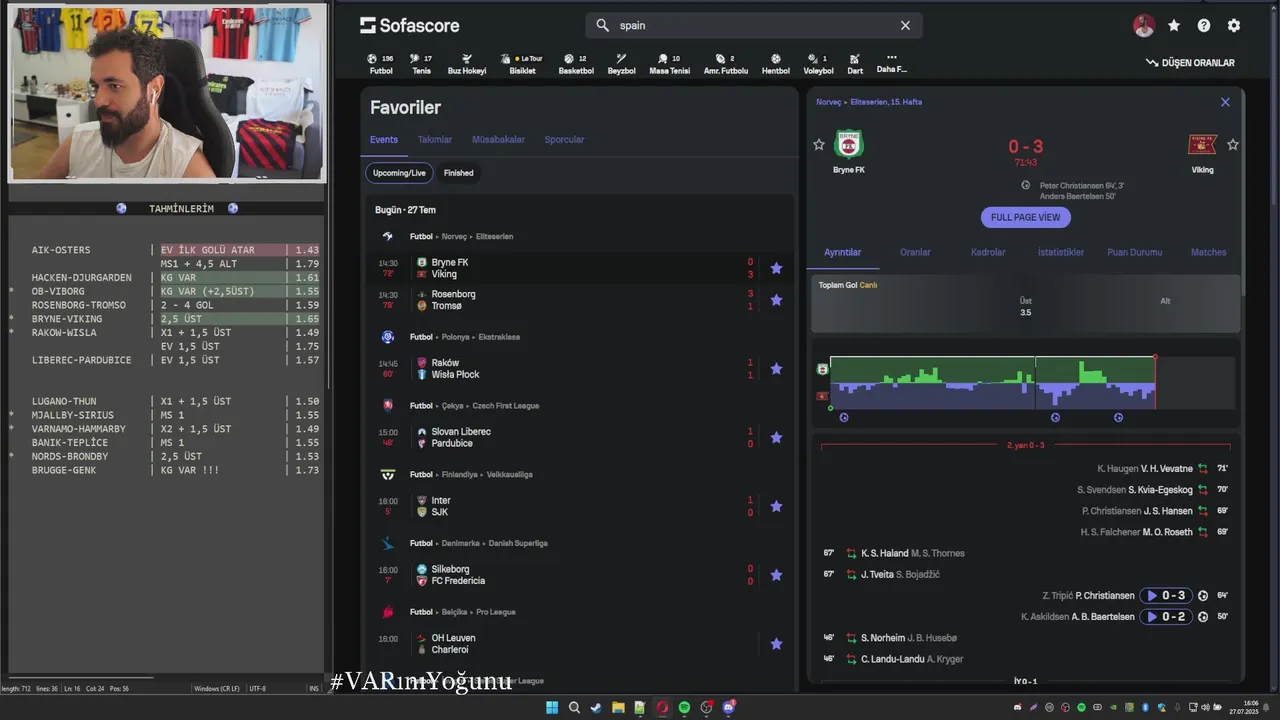
Task: Open the Norveç Eliteserien league header
Action: click(461, 237)
